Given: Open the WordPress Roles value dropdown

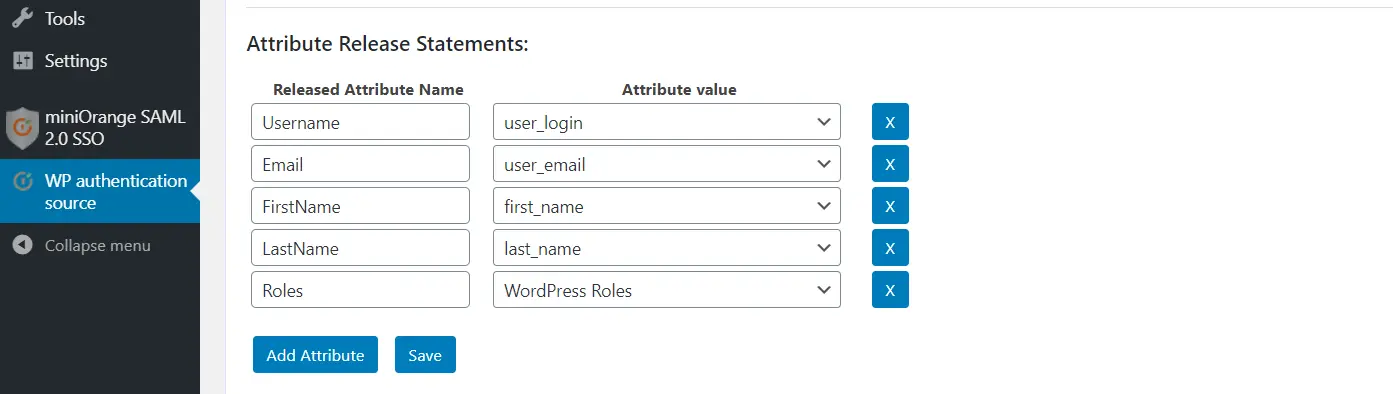Looking at the screenshot, I should click(667, 290).
